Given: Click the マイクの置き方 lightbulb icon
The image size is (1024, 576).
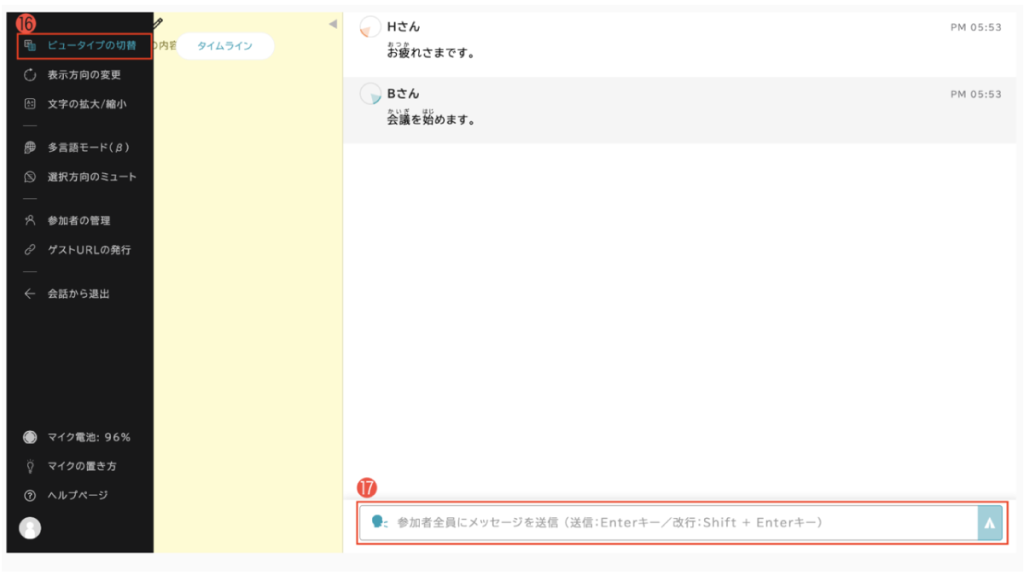Looking at the screenshot, I should [x=30, y=466].
